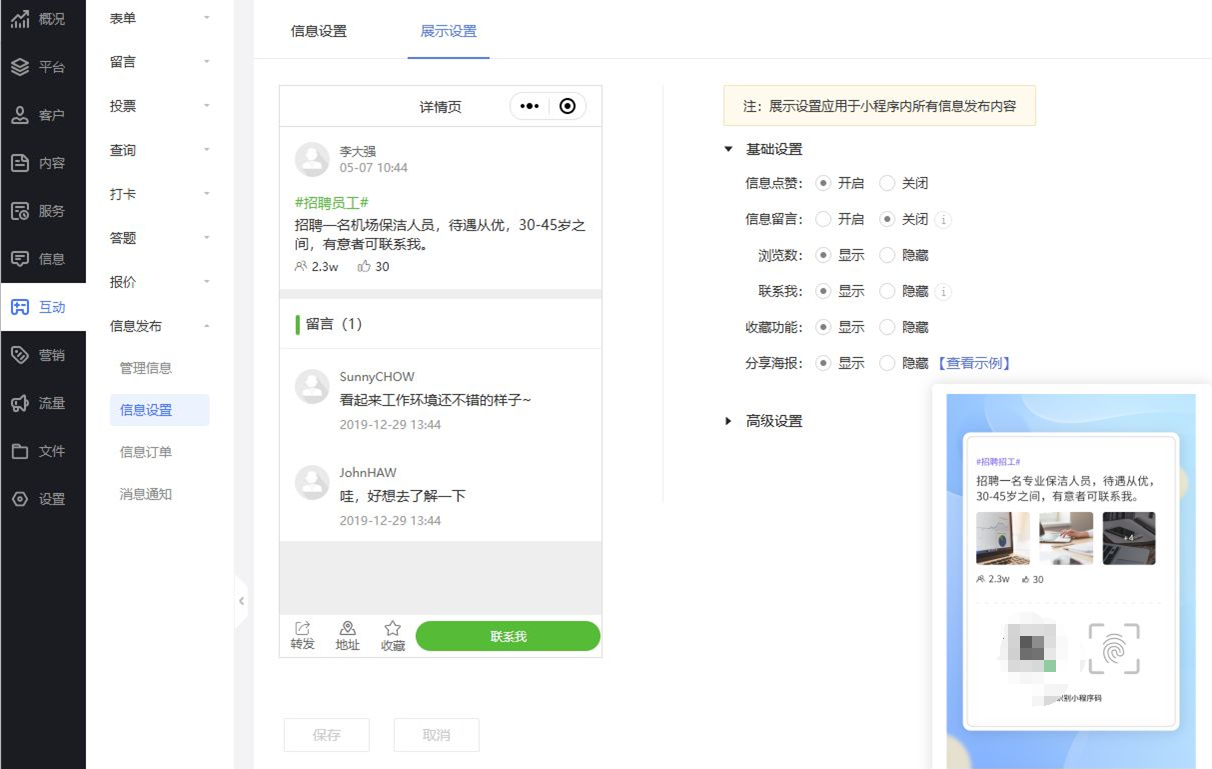Switch to the 展示设置 tab
The width and height of the screenshot is (1212, 769).
449,31
